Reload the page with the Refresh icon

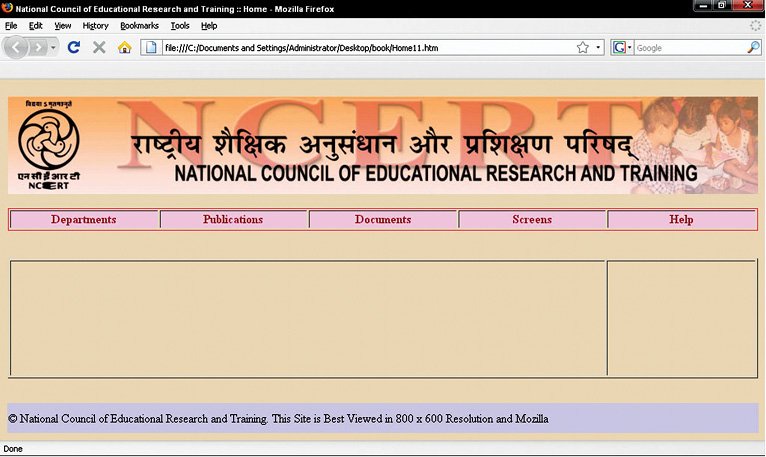click(74, 47)
